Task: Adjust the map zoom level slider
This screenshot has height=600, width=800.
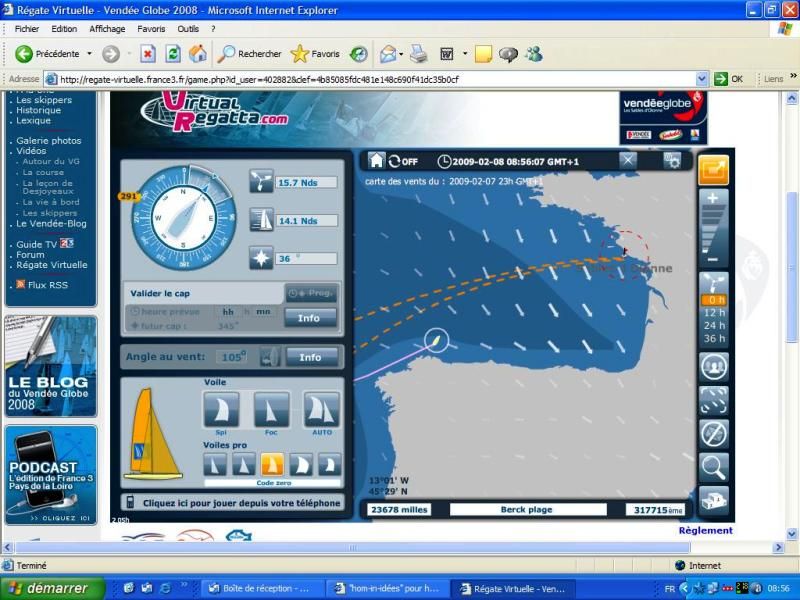Action: (712, 229)
